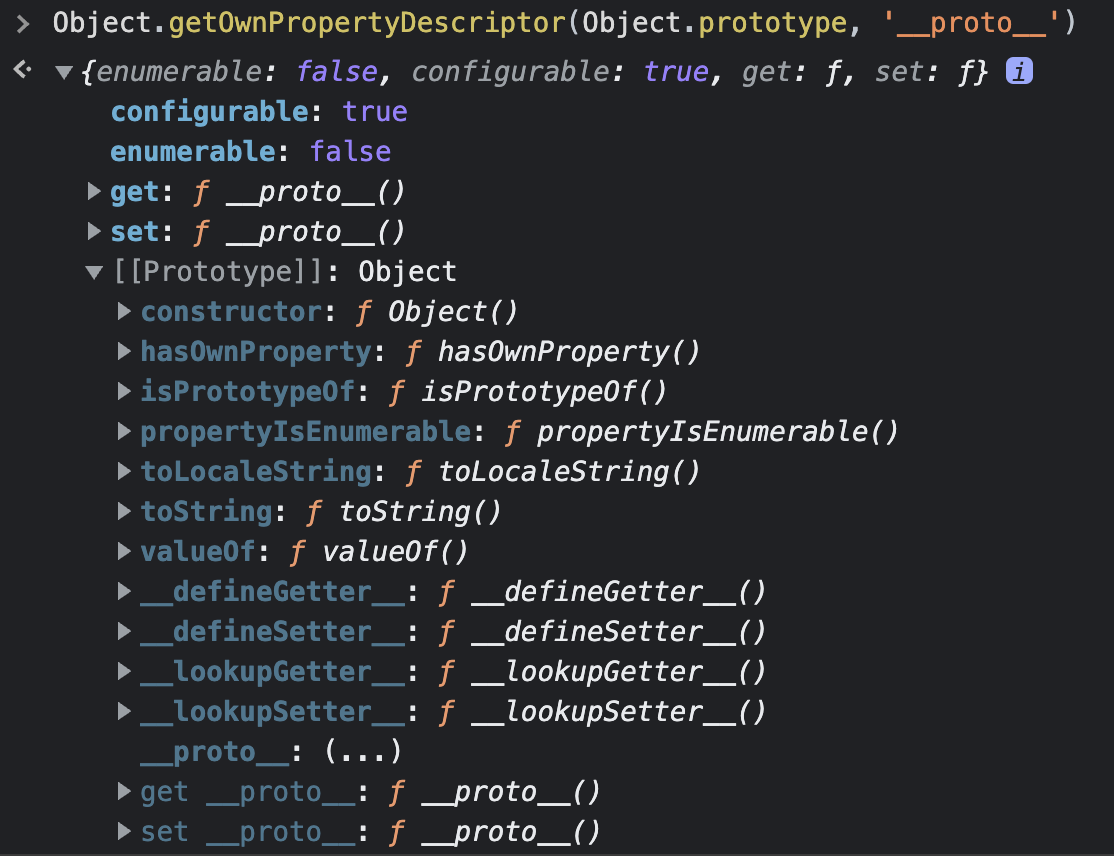Viewport: 1114px width, 856px height.
Task: Click the '__lookupGetter__' property name
Action: (x=274, y=671)
